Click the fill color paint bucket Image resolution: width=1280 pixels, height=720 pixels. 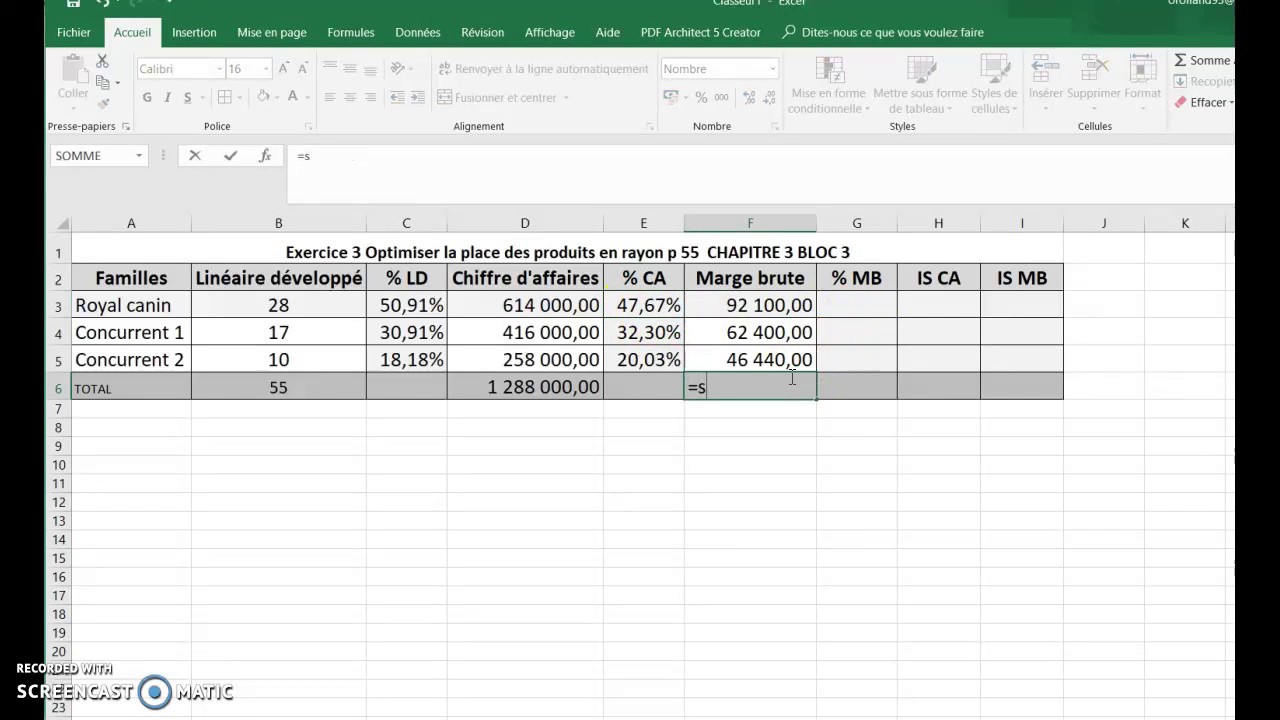click(x=263, y=97)
